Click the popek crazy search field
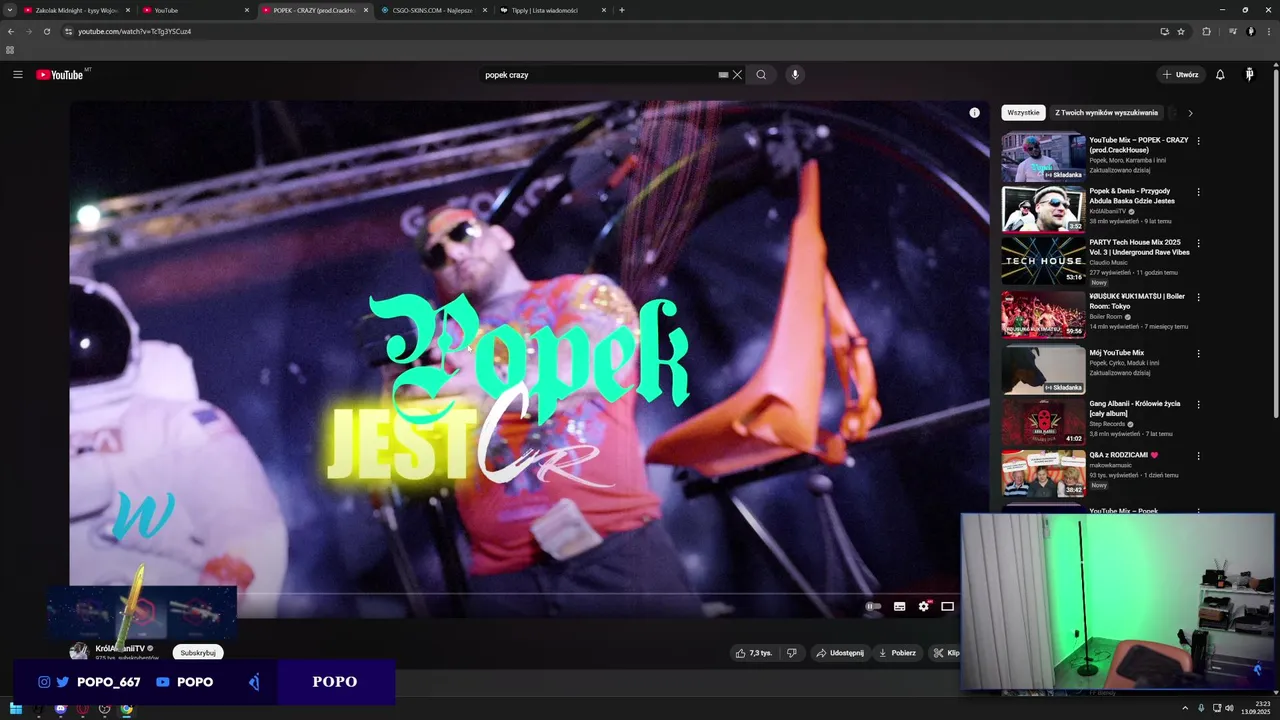The image size is (1280, 720). pyautogui.click(x=597, y=75)
